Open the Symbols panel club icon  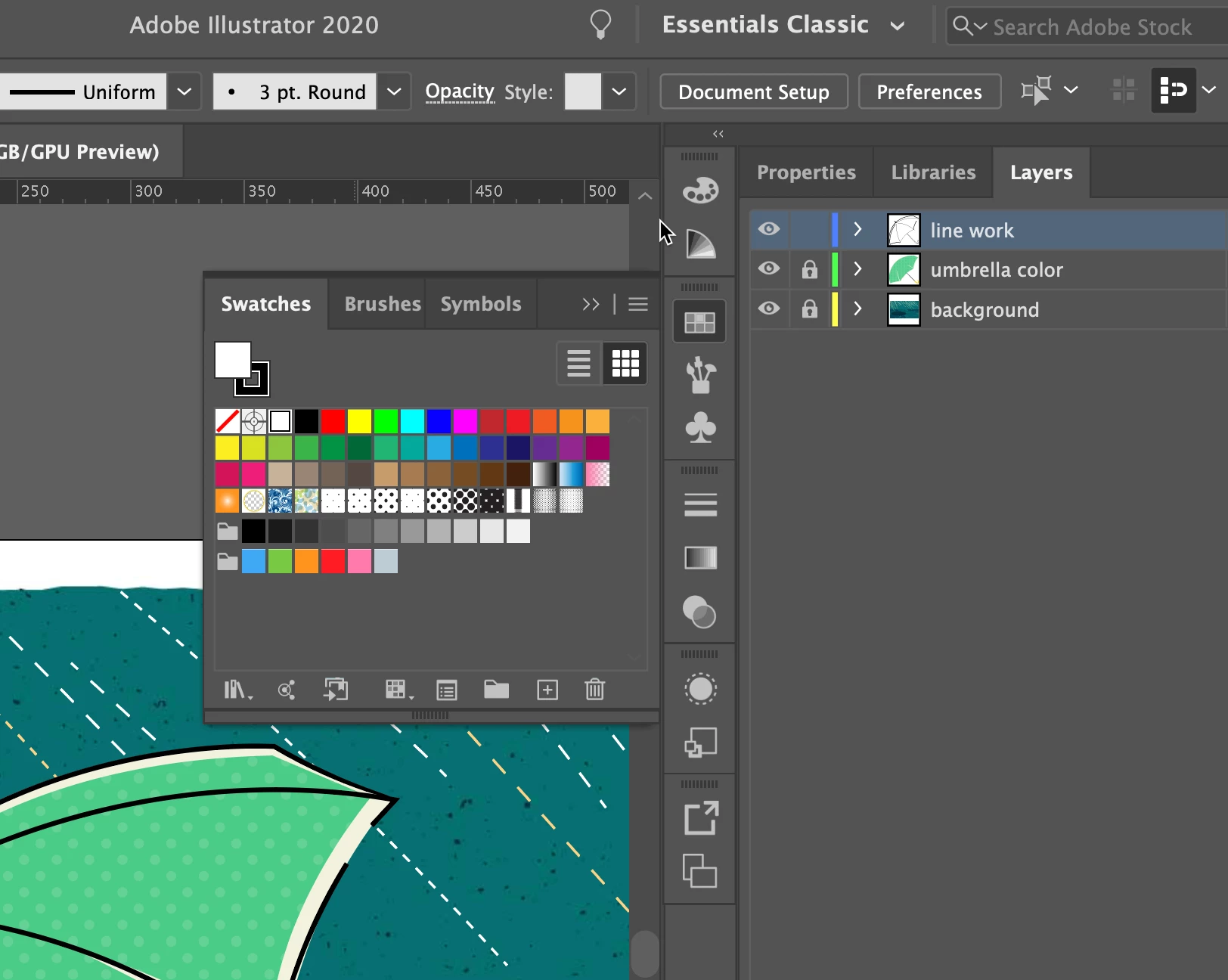pyautogui.click(x=700, y=427)
